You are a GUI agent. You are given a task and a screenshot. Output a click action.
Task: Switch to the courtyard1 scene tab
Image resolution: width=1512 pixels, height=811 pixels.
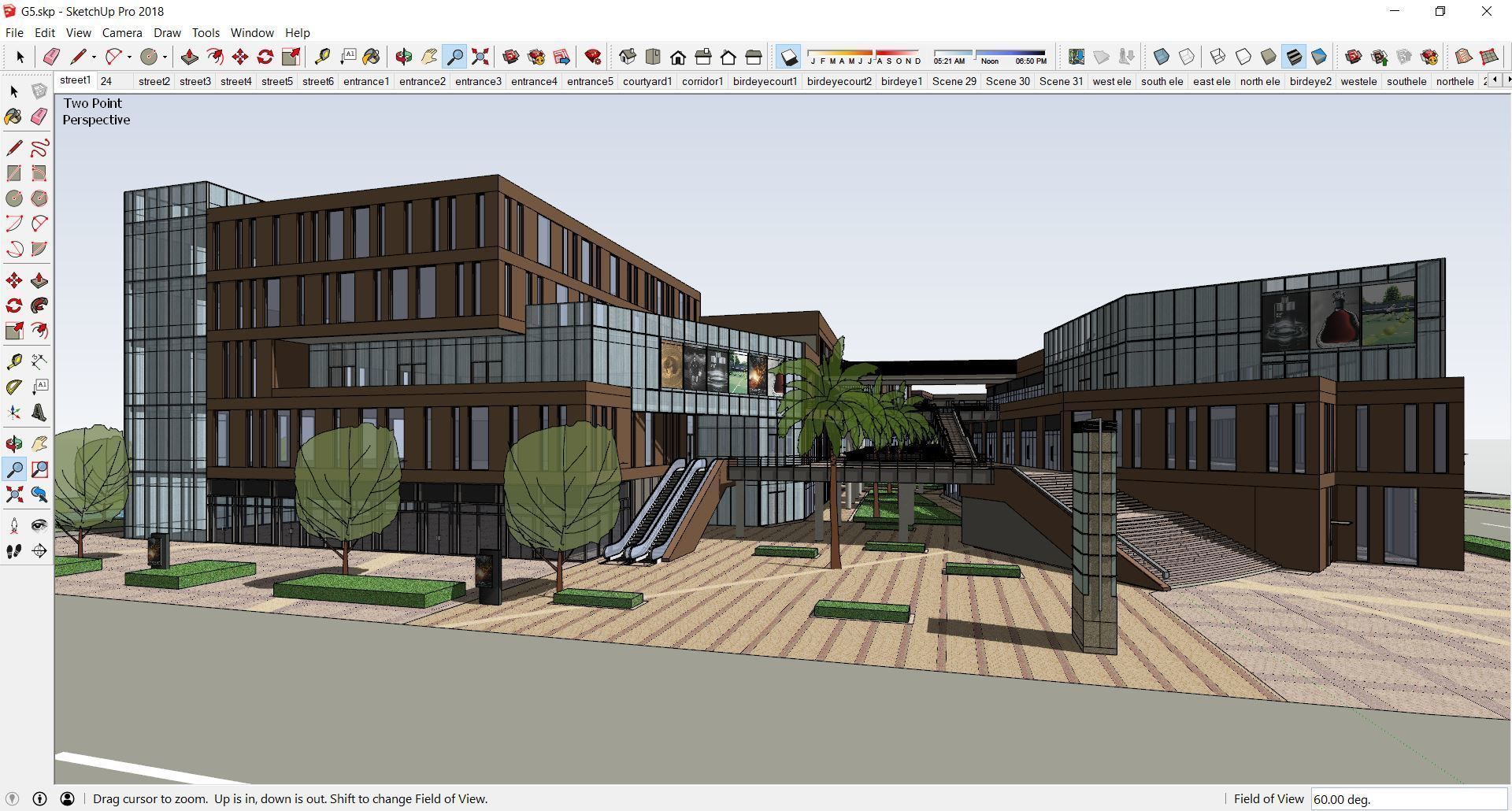coord(647,81)
